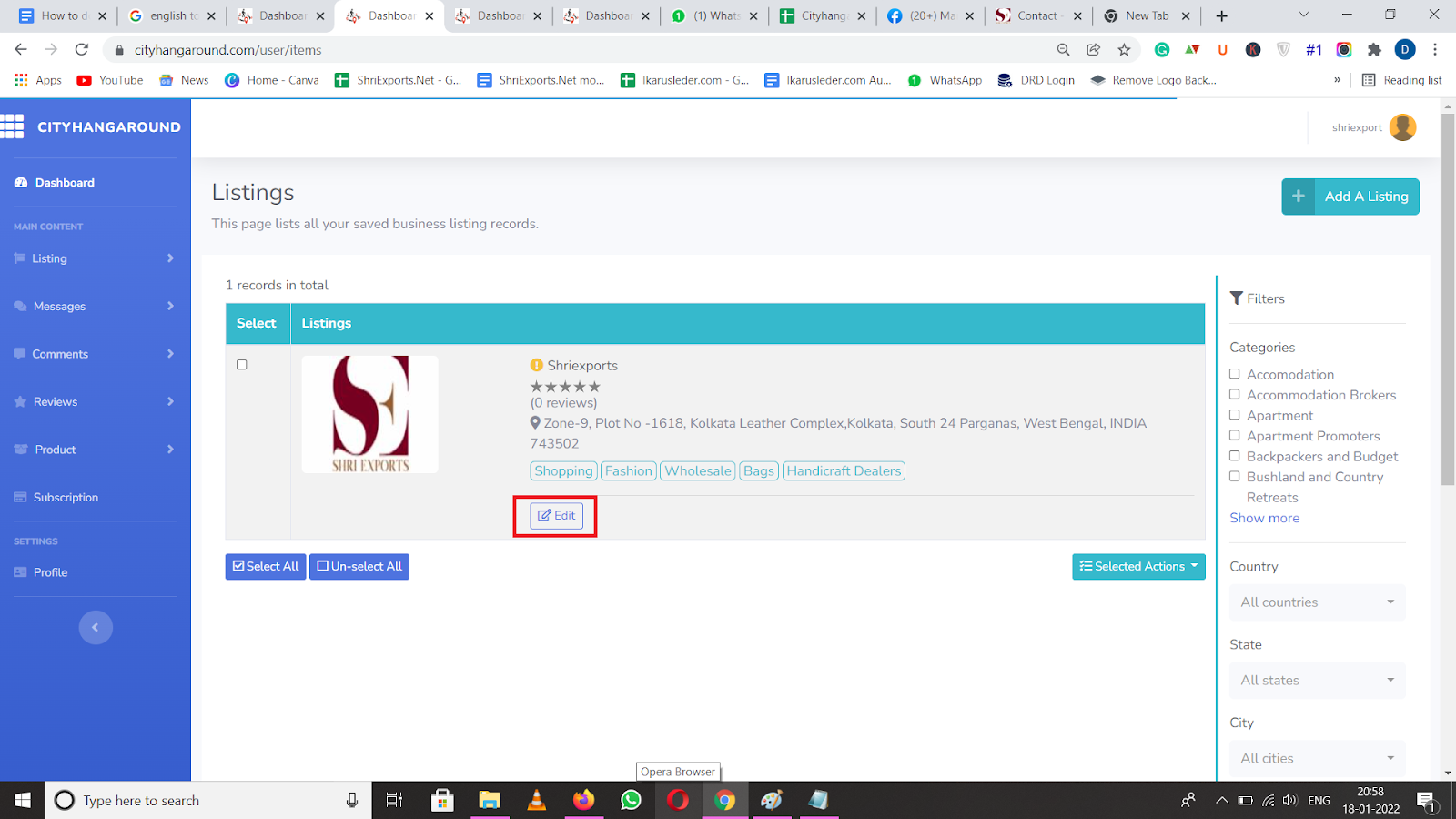1456x819 pixels.
Task: Open the CityHangAround grid logo icon
Action: [12, 126]
